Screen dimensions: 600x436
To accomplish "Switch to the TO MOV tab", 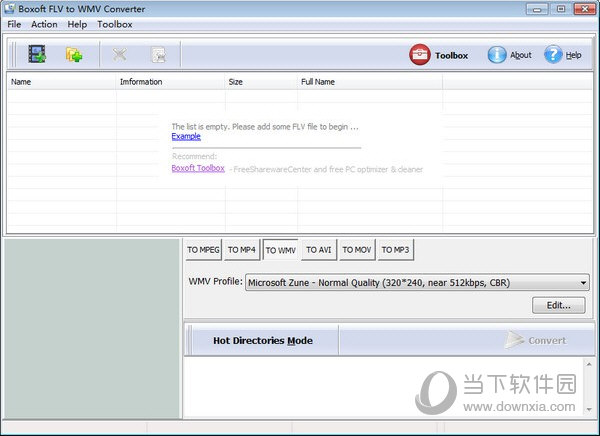I will click(357, 250).
